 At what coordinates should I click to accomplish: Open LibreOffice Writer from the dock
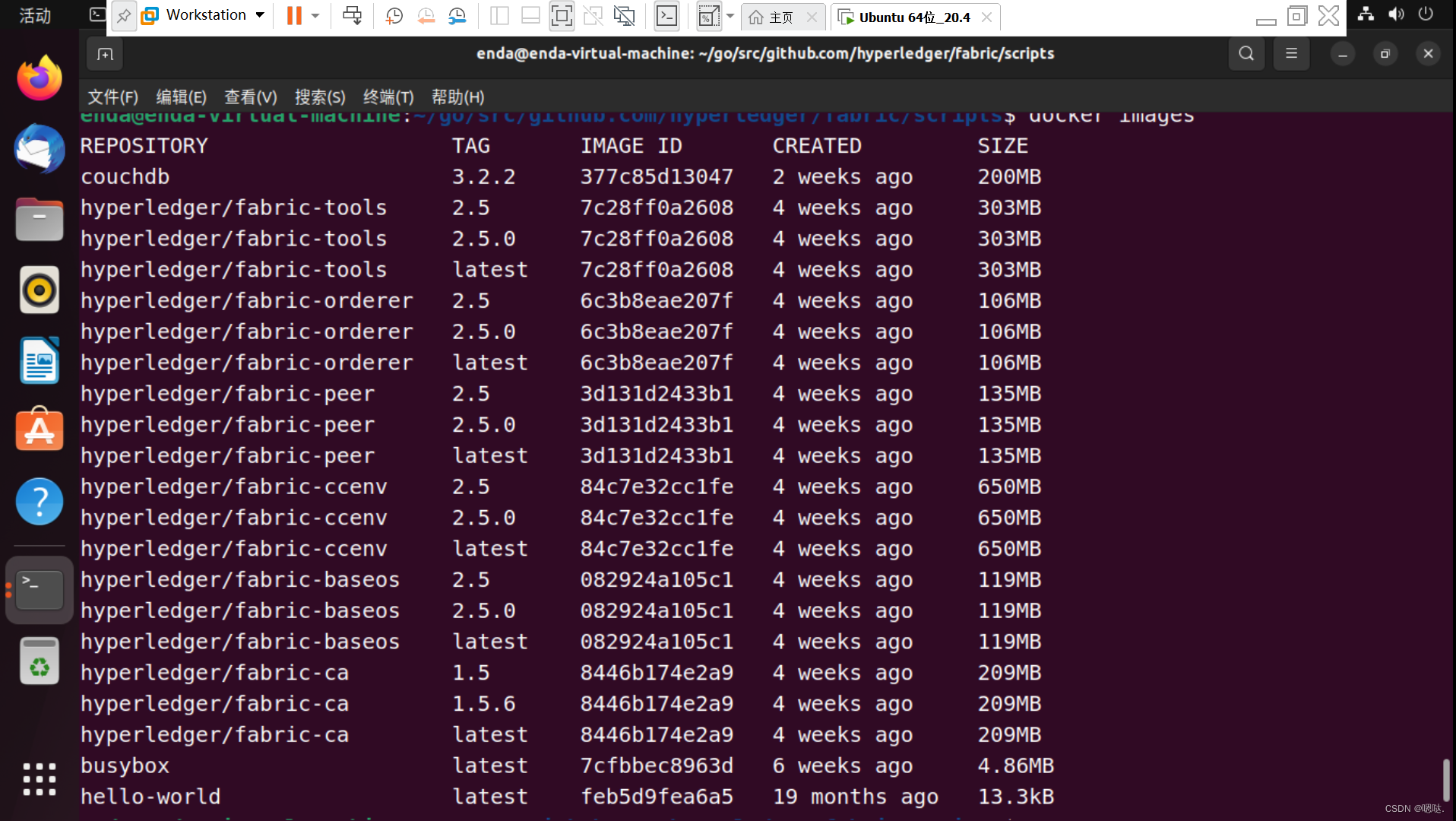tap(40, 360)
